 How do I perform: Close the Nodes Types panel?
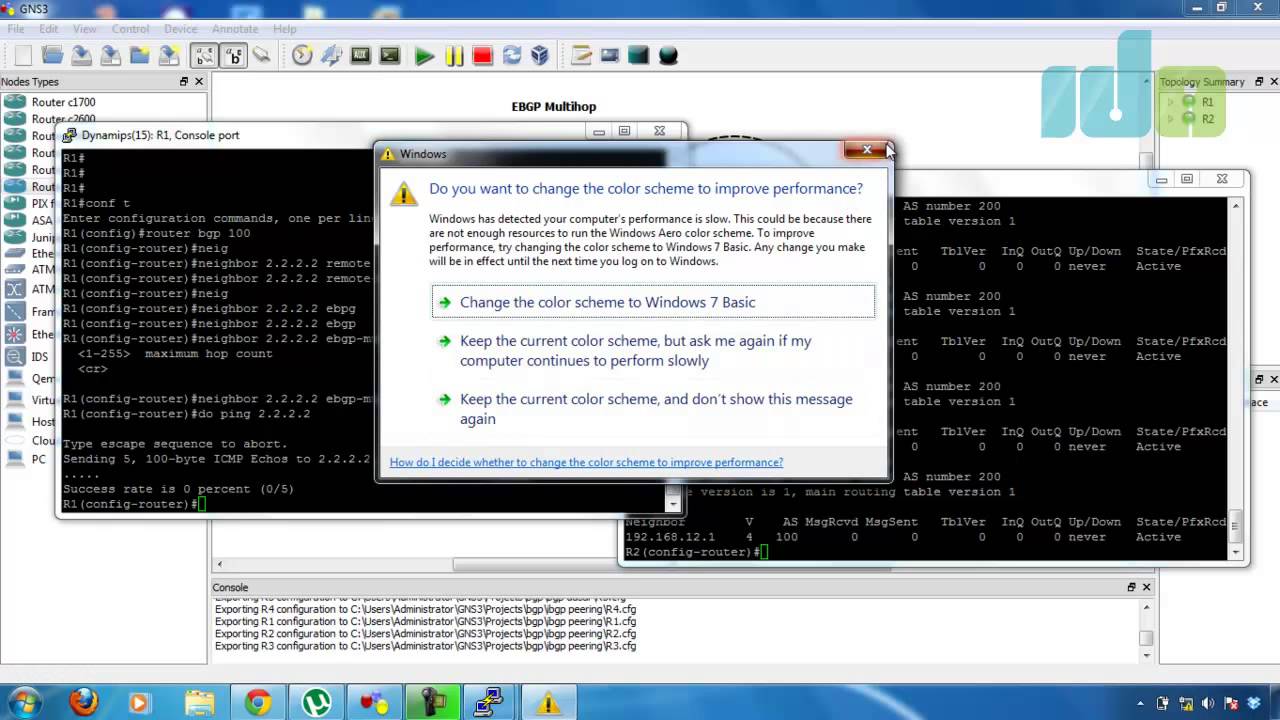[198, 81]
